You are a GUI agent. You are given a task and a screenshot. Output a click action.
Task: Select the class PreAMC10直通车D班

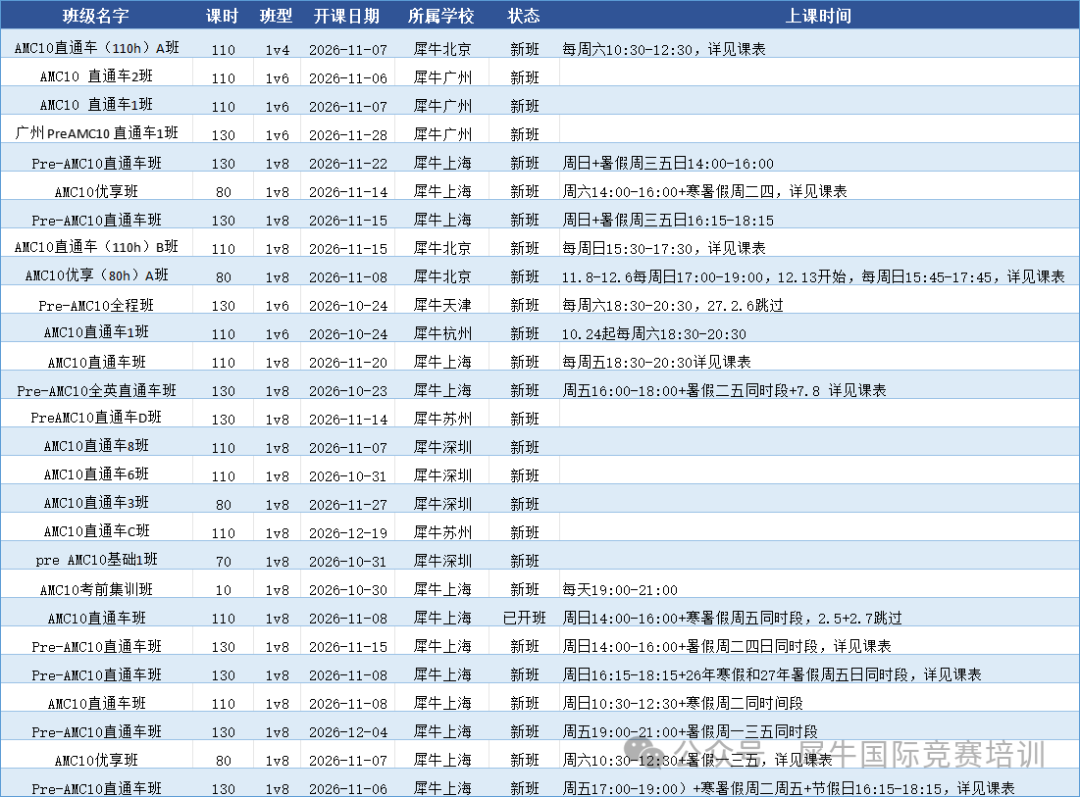coord(96,417)
